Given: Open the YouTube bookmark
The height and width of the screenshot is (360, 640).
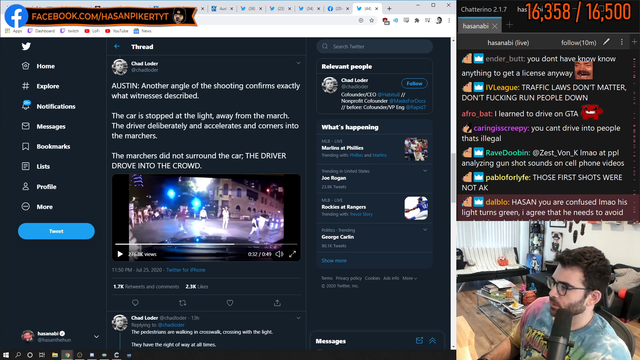Looking at the screenshot, I should click(x=116, y=31).
